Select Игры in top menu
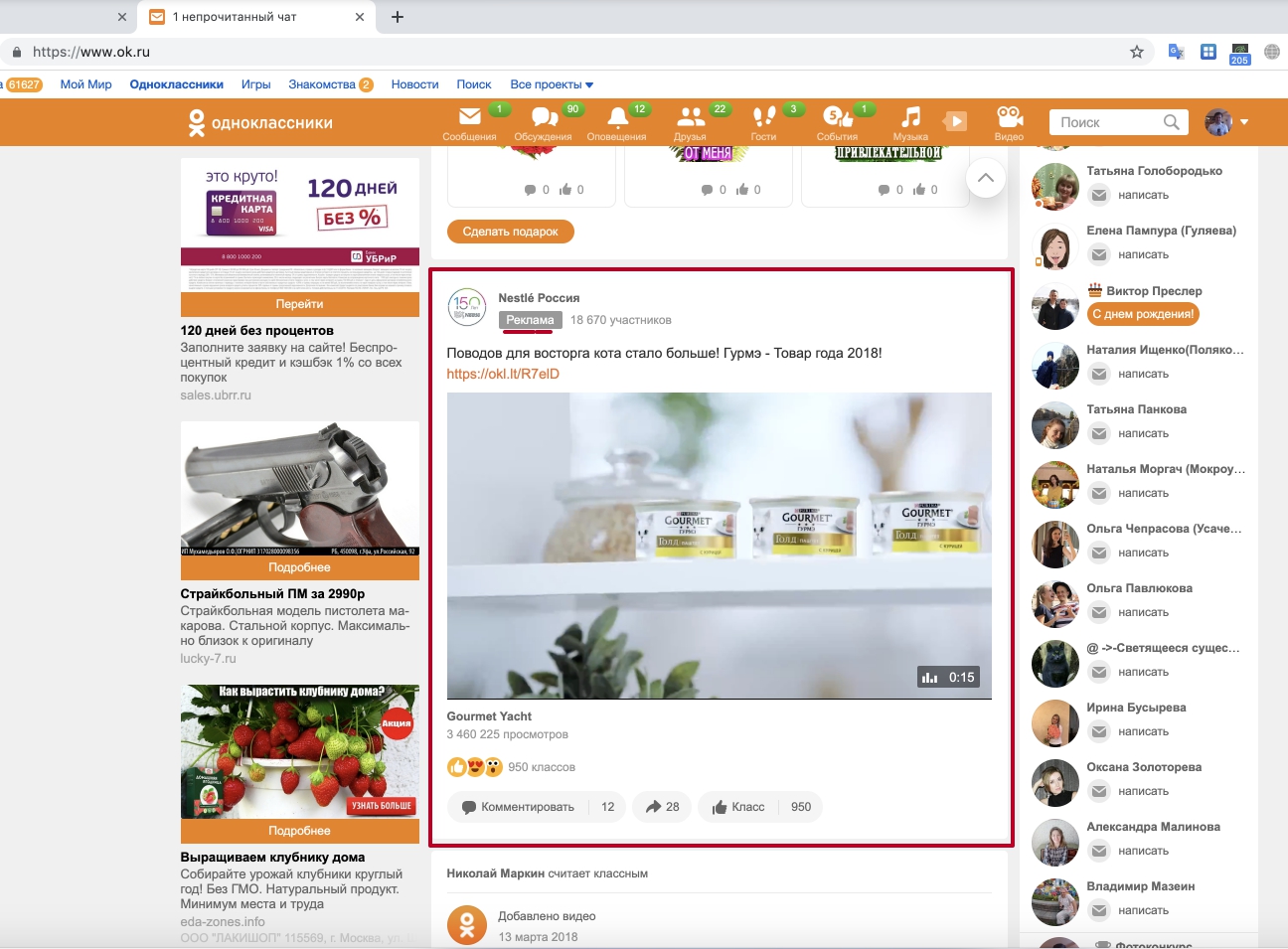This screenshot has height=949, width=1288. click(255, 84)
